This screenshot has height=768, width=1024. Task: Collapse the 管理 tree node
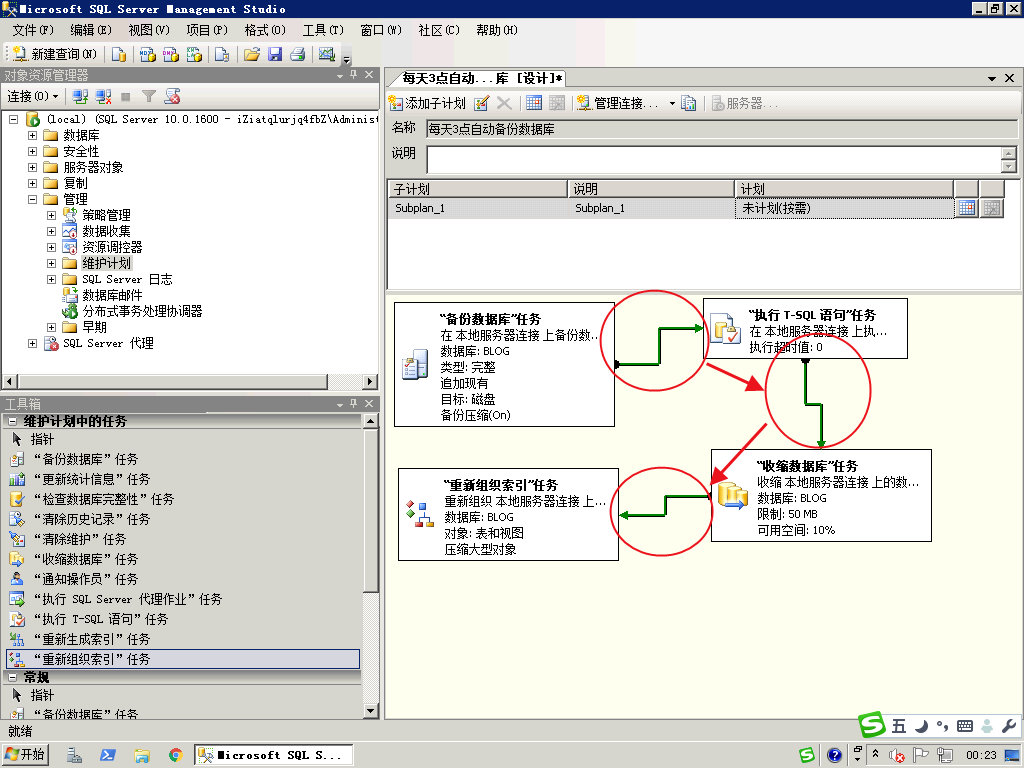pyautogui.click(x=32, y=199)
